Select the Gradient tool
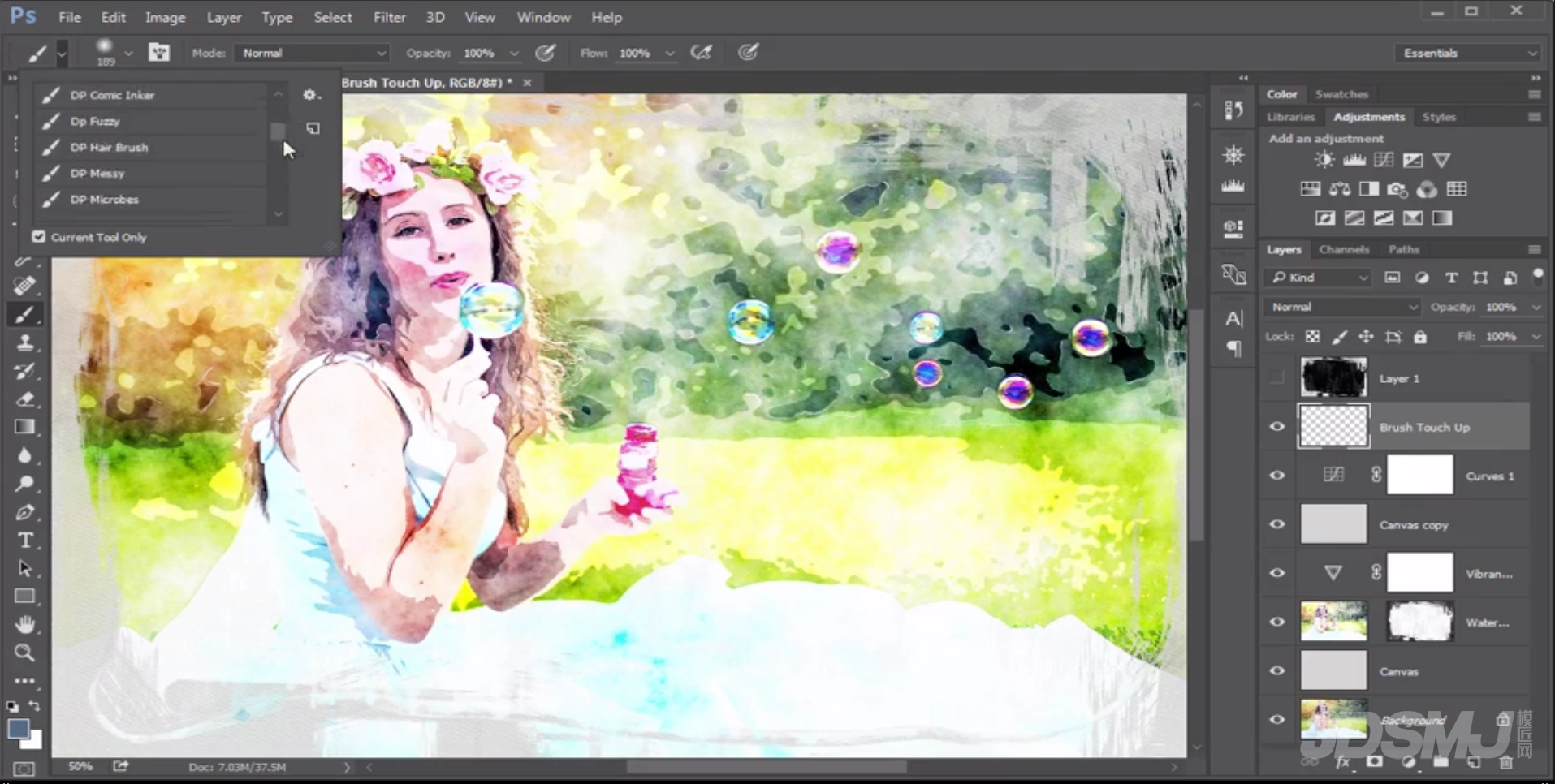The width and height of the screenshot is (1555, 784). point(24,427)
